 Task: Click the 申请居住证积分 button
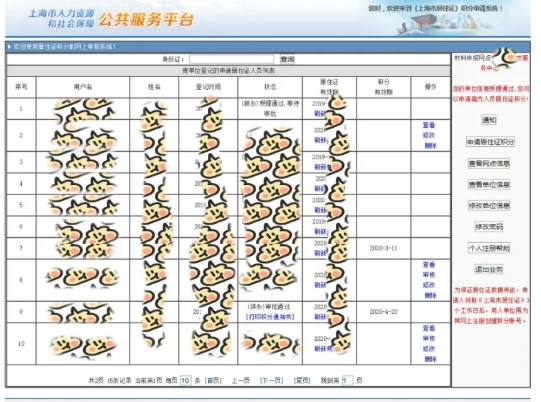tap(490, 142)
